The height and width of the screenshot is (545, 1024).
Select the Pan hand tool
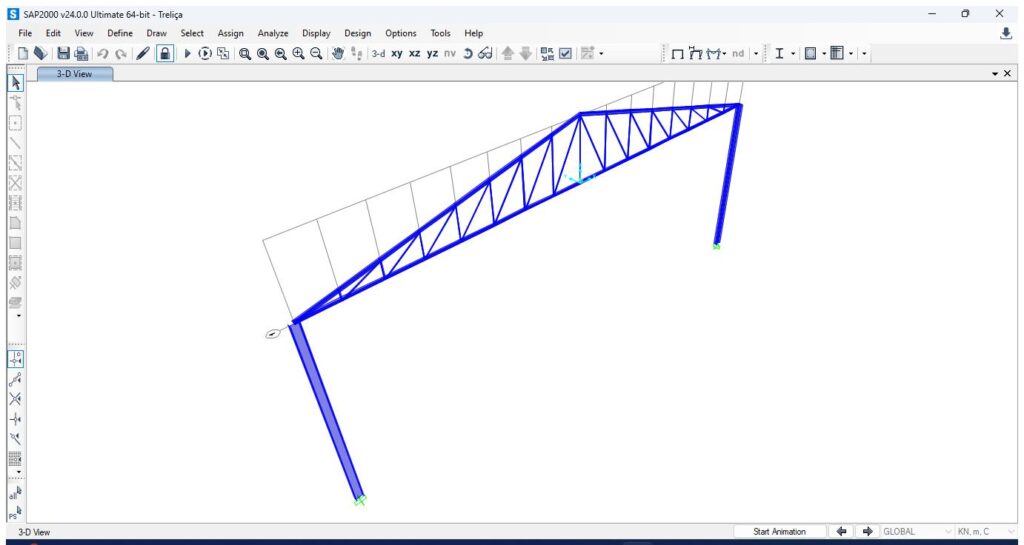pos(338,54)
